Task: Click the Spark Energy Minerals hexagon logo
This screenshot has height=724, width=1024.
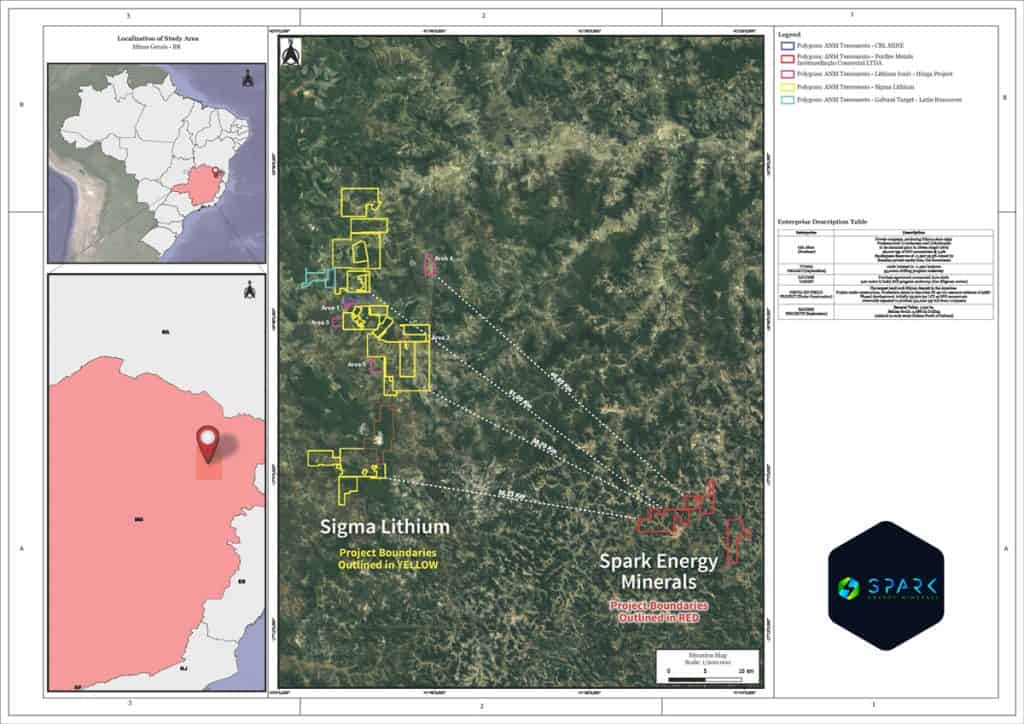Action: (886, 586)
